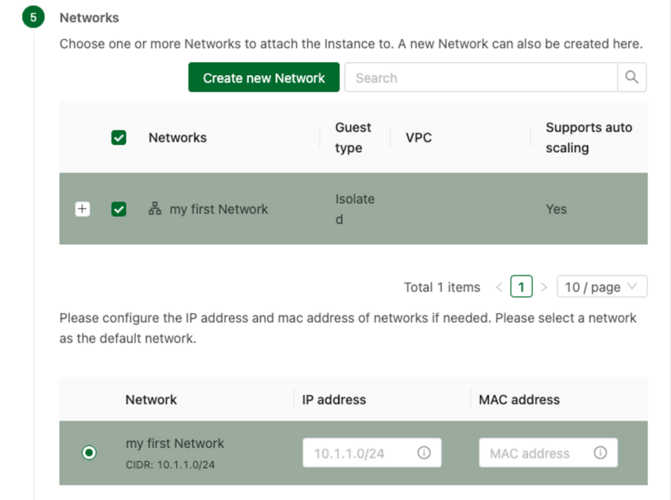This screenshot has height=500, width=671.
Task: Click the MAC address input box
Action: pos(548,452)
